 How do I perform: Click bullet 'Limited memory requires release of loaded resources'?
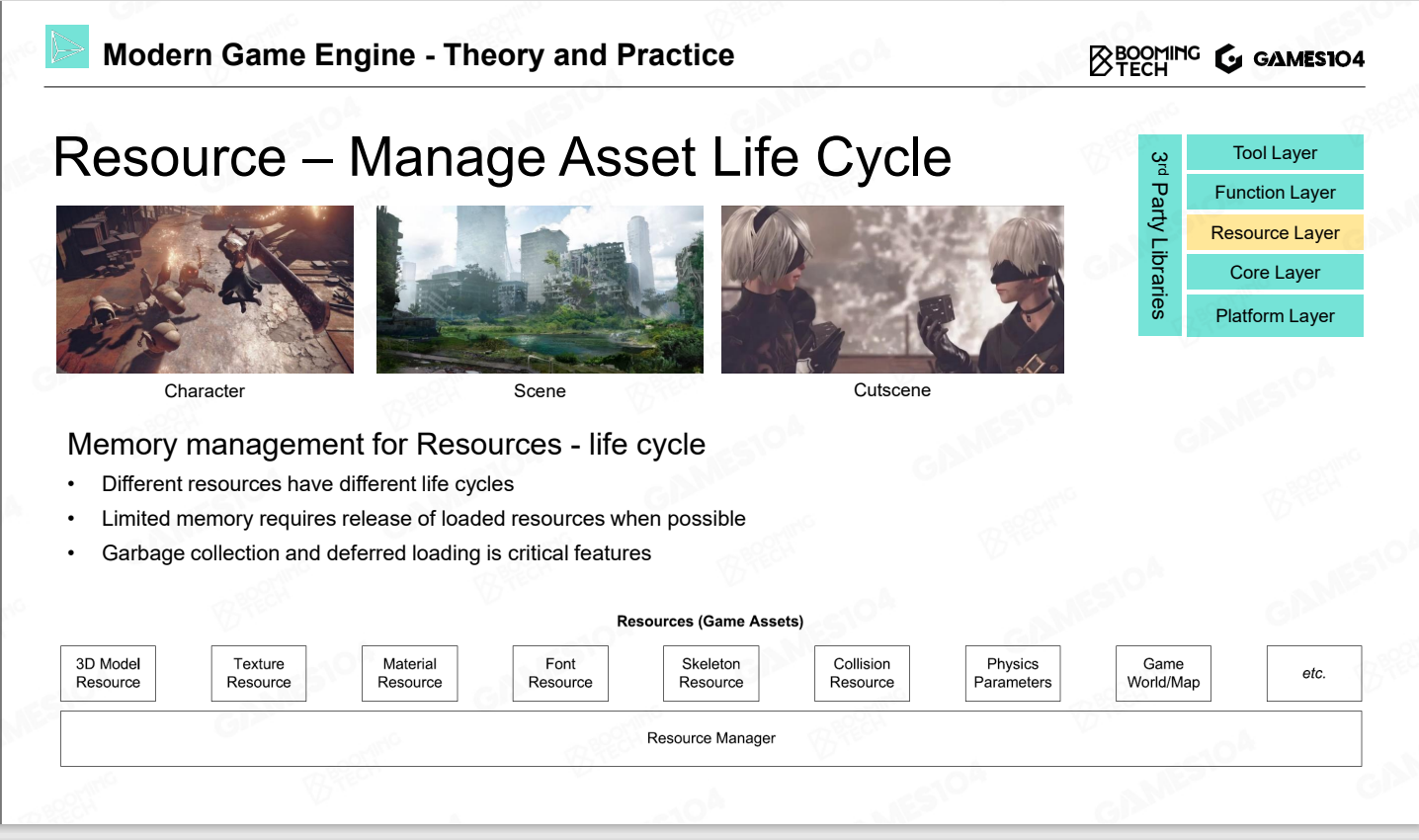click(x=423, y=519)
